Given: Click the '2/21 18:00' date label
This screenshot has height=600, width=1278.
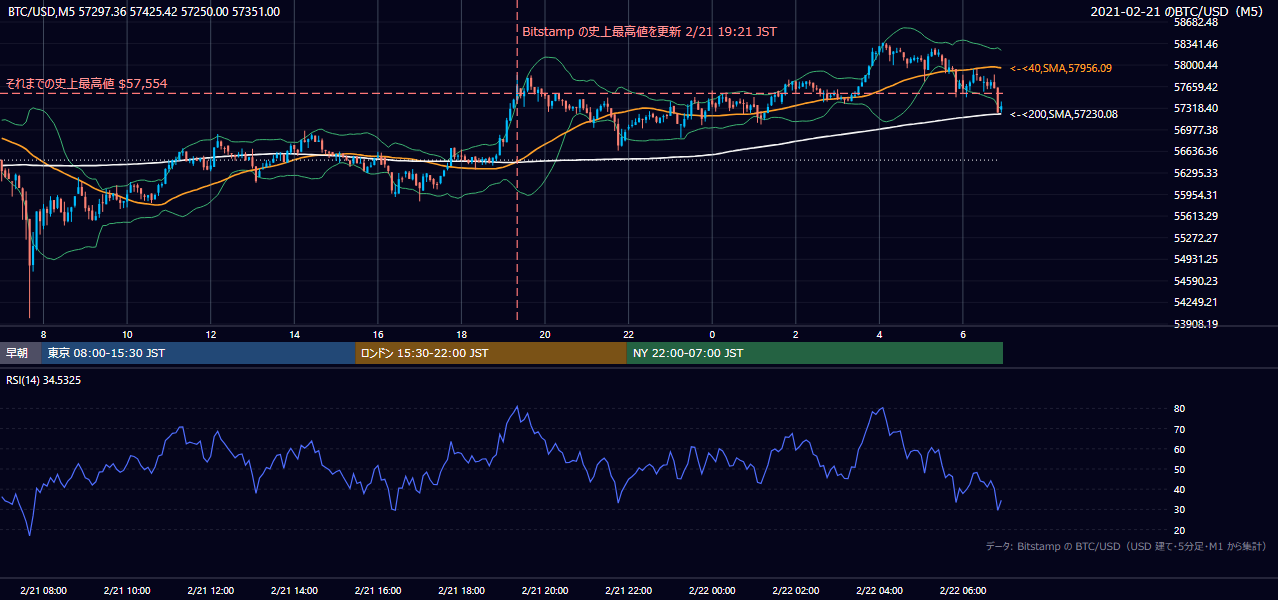Looking at the screenshot, I should (x=461, y=590).
